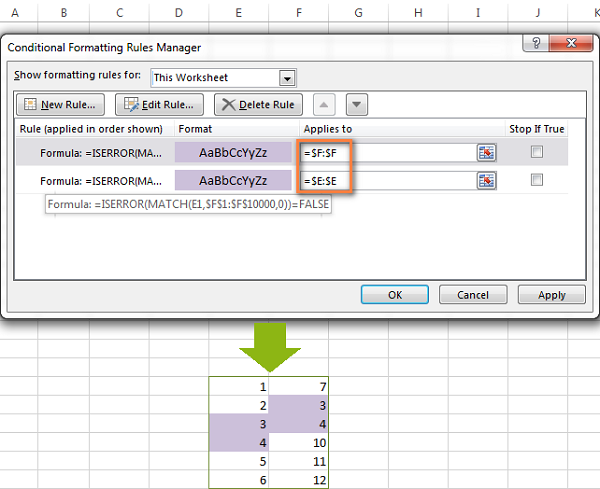Viewport: 600px width, 489px height.
Task: Select the cell containing 1
Action: 239,386
